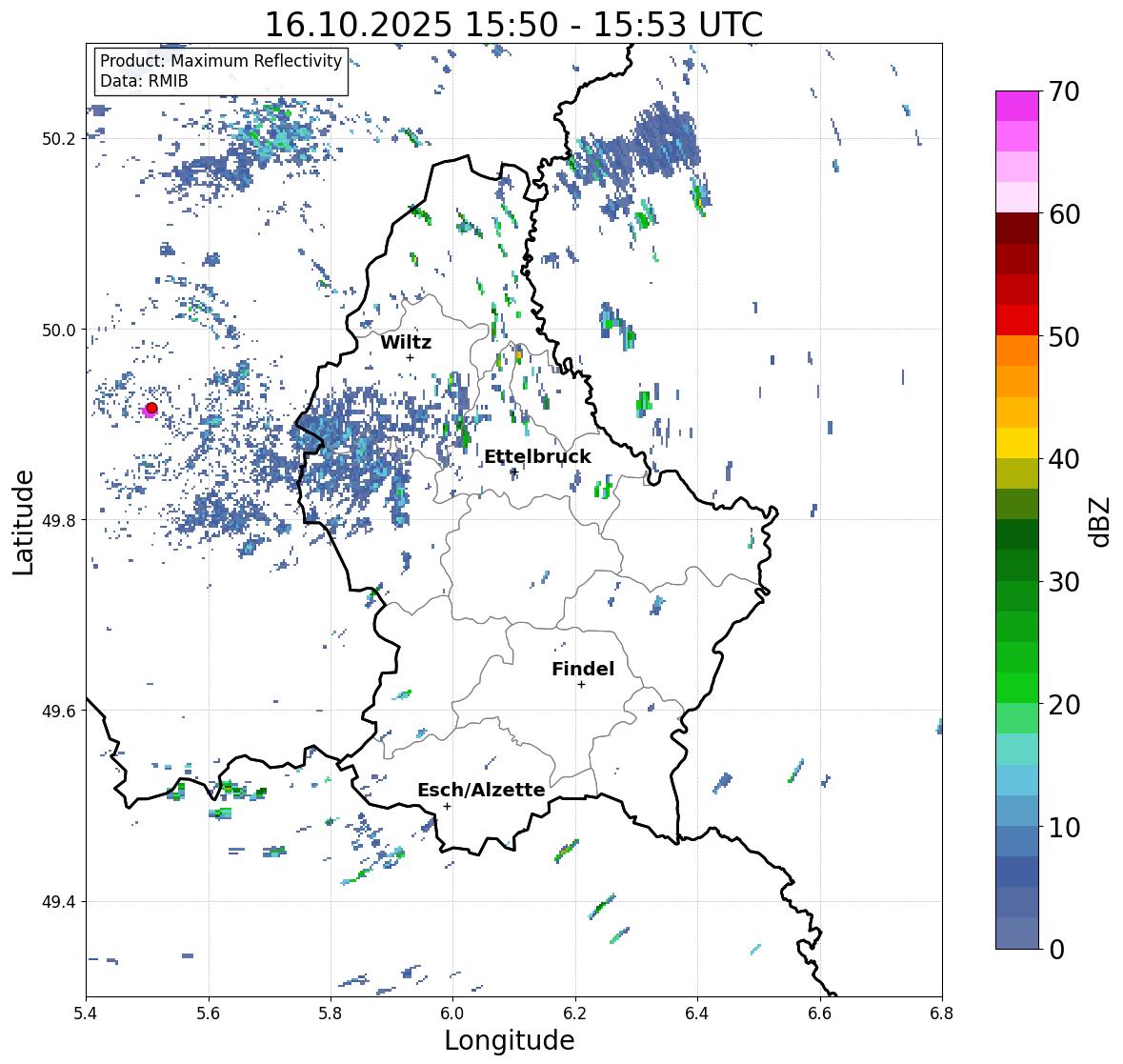Click the Esch/Alzette cross marker
The image size is (1123, 1064).
pos(447,806)
